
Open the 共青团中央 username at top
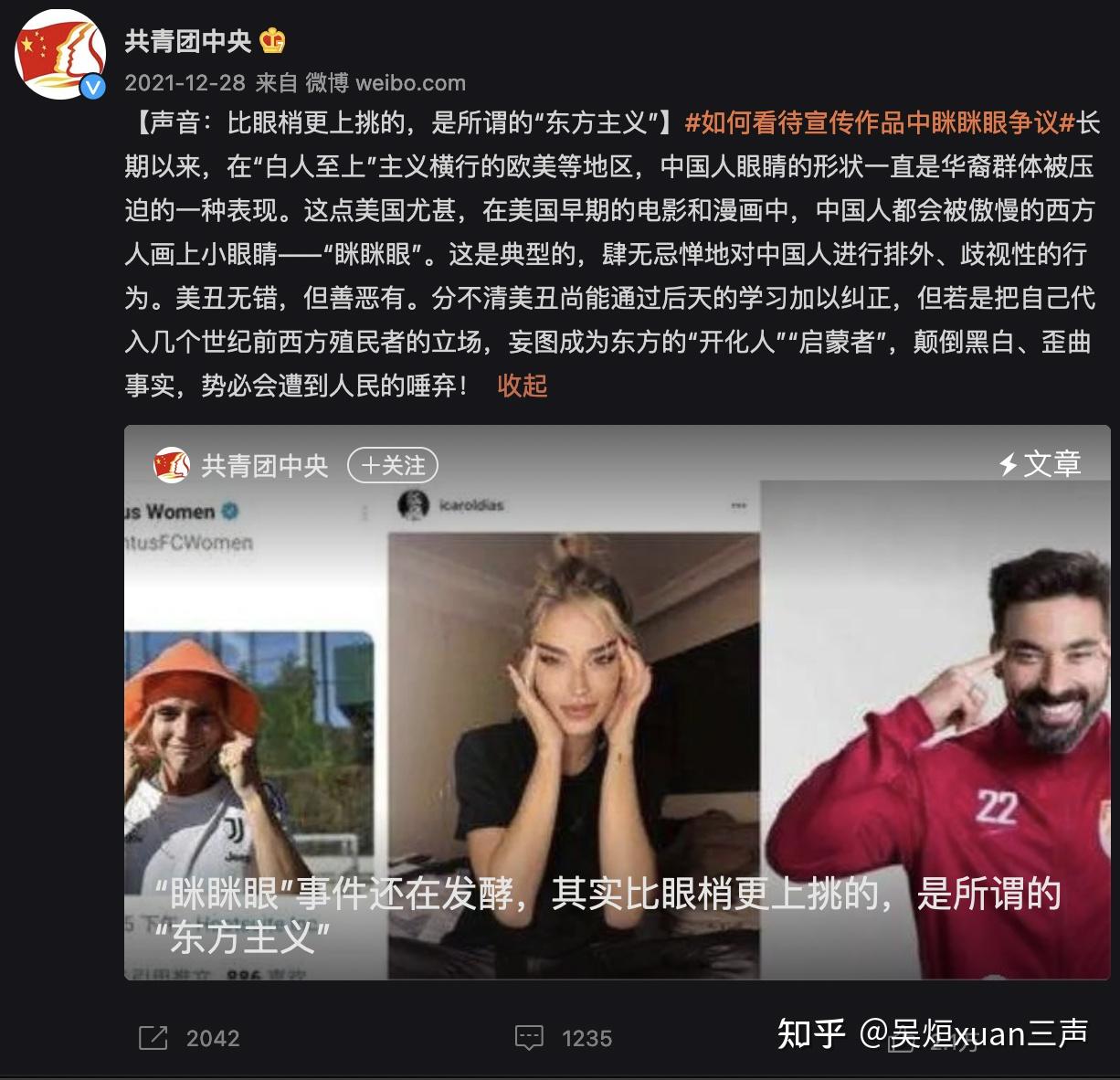[x=187, y=41]
